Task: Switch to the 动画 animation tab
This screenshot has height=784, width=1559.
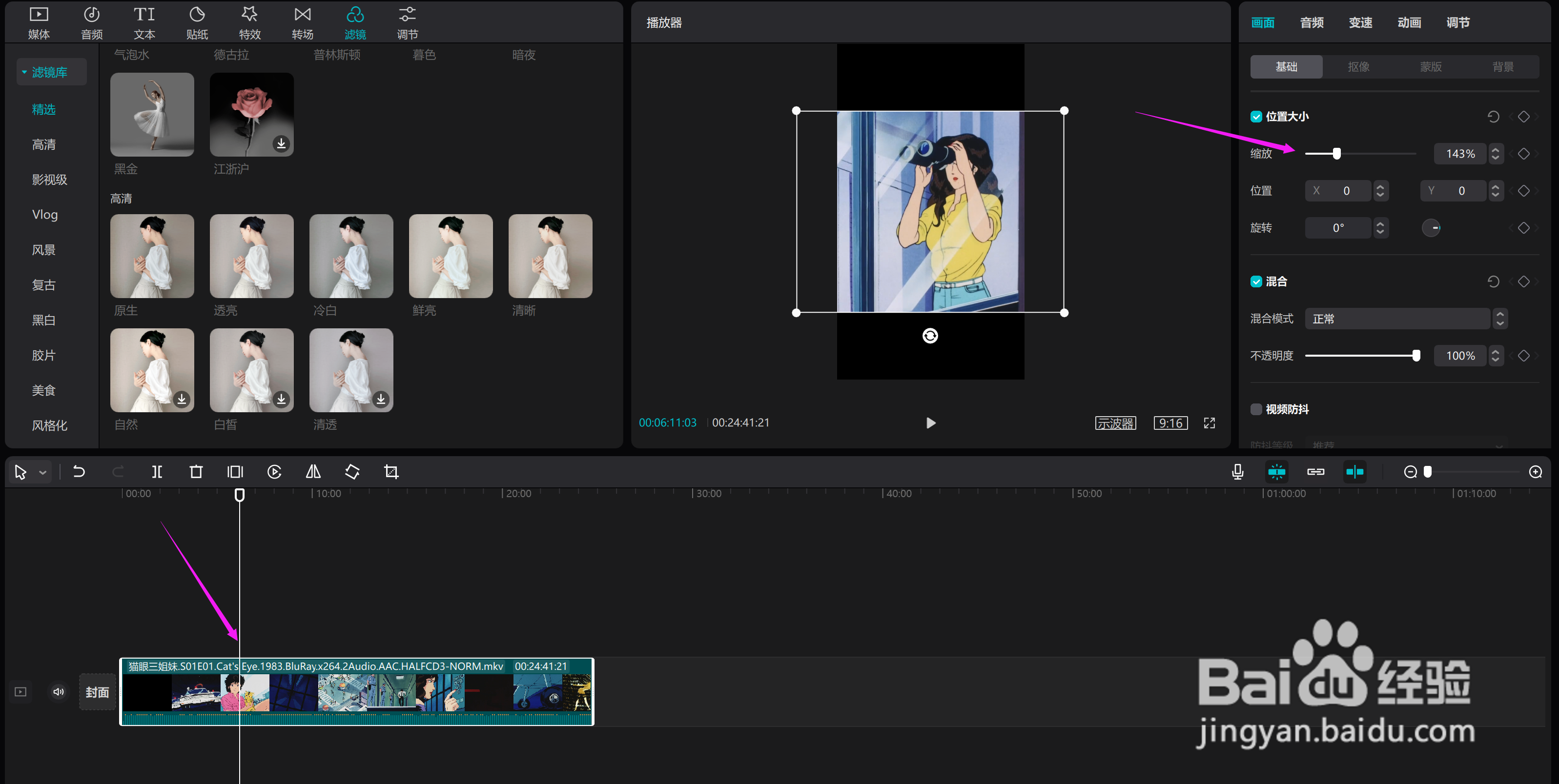Action: (x=1409, y=23)
